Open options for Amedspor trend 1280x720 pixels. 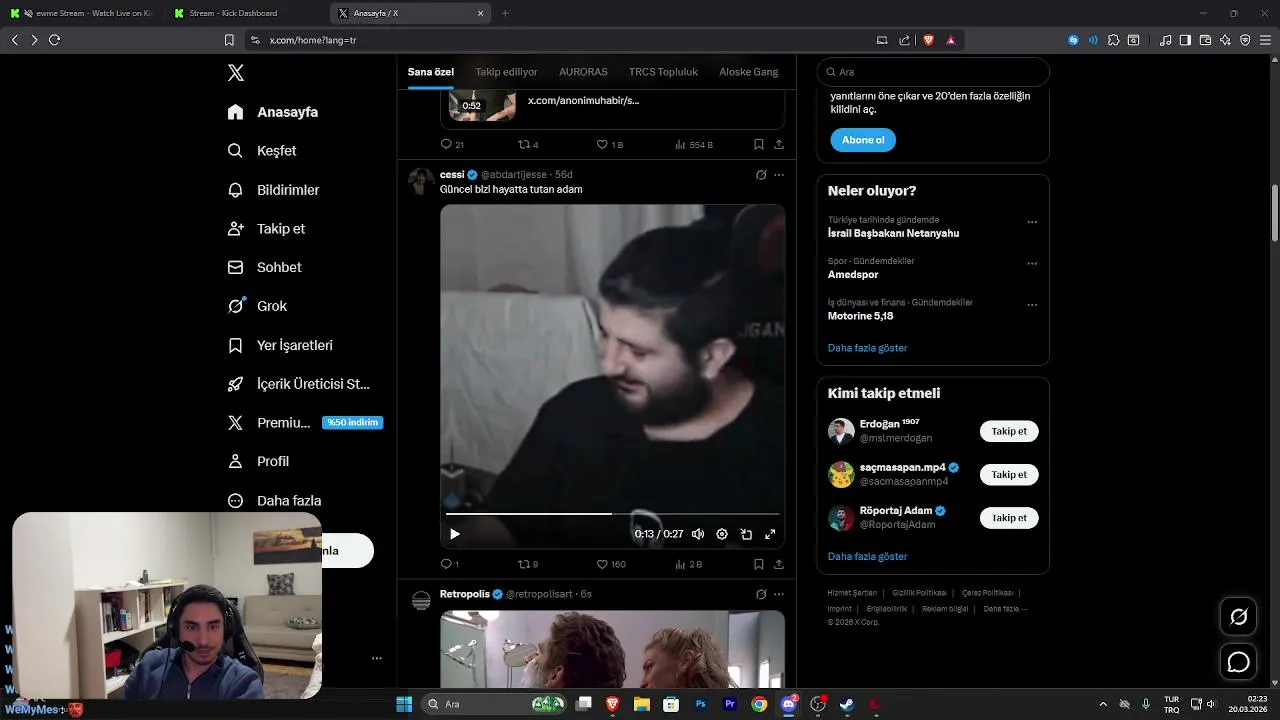[1032, 263]
